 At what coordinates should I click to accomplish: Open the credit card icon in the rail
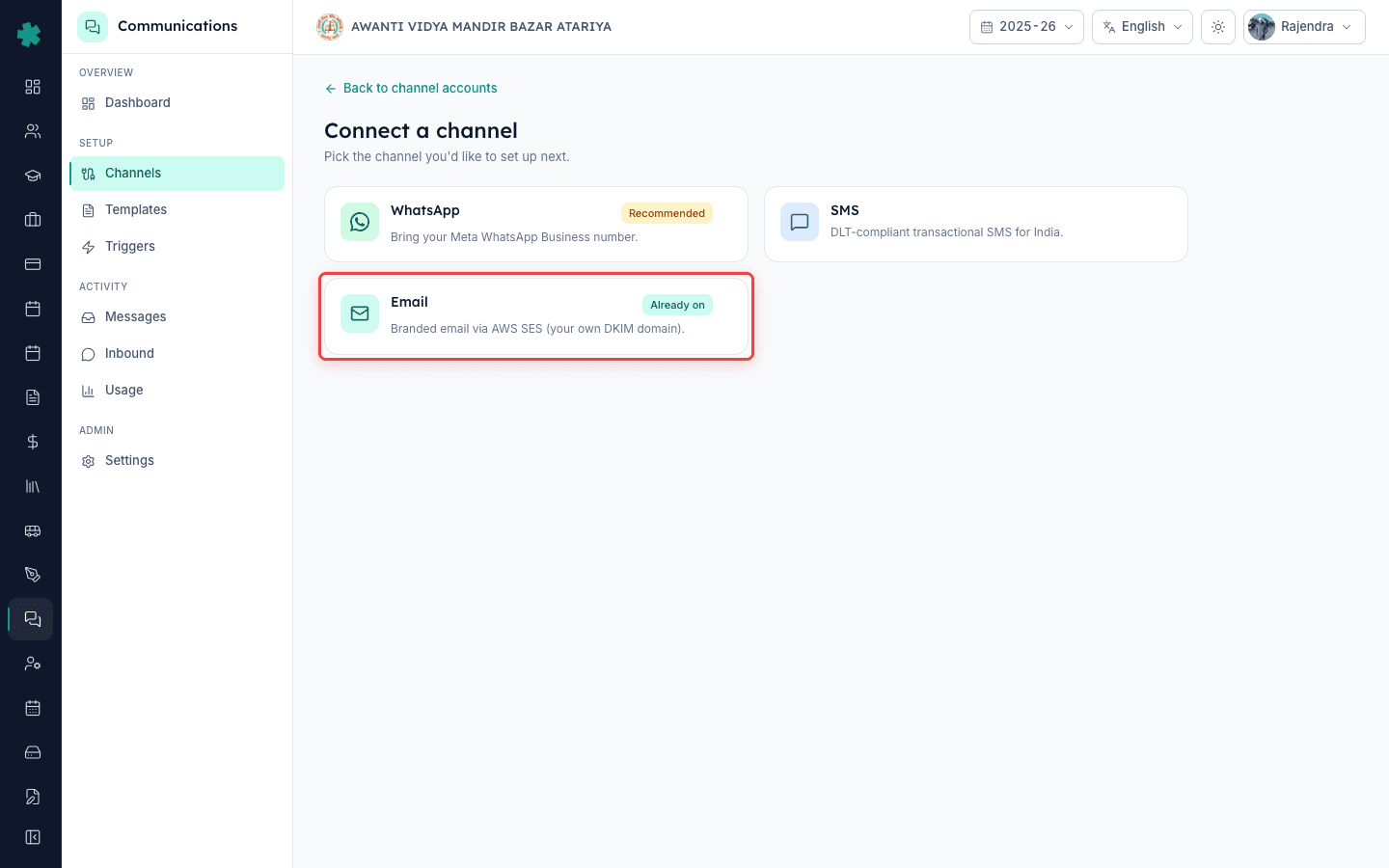(33, 264)
